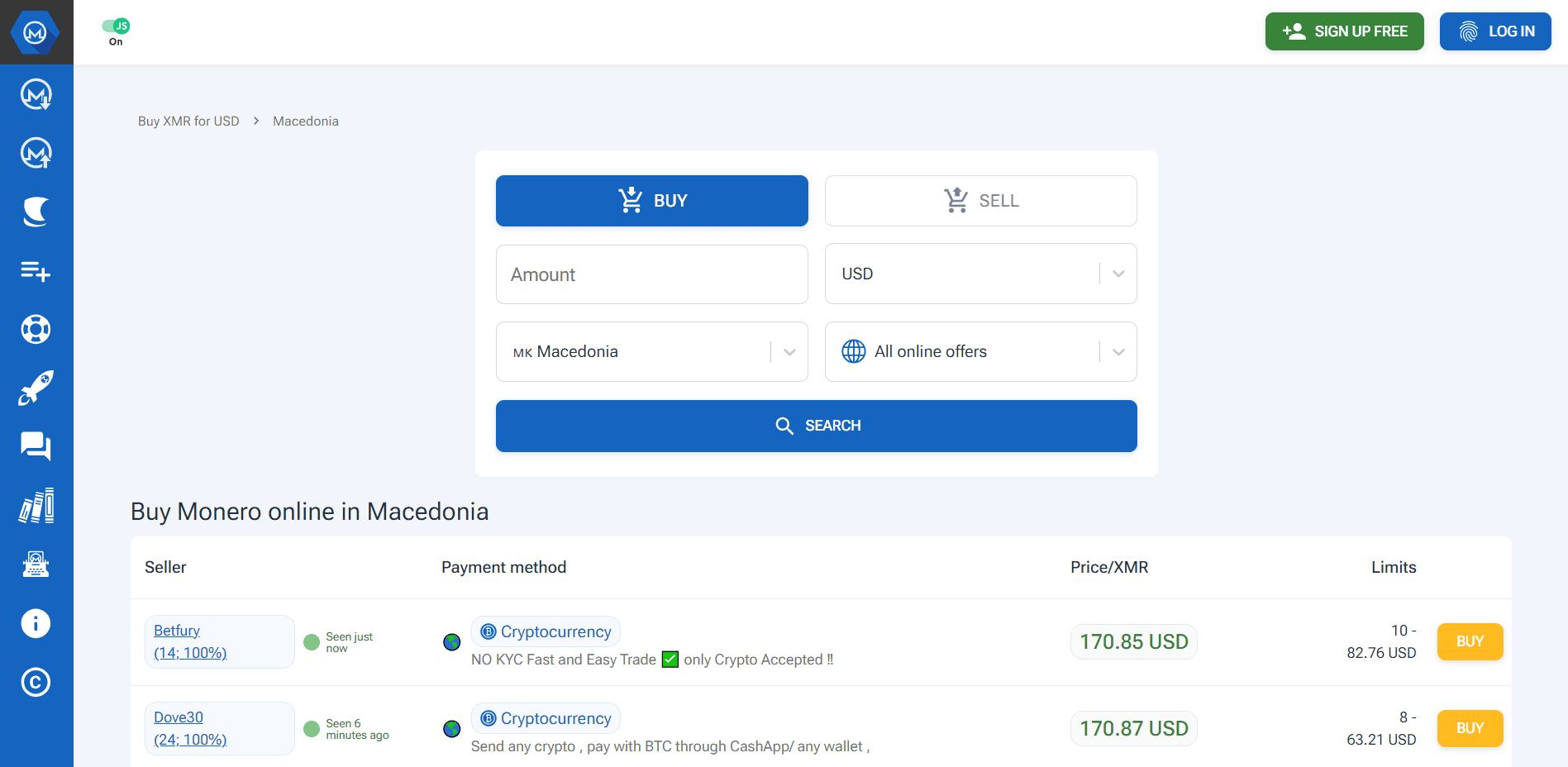Open the lifebuoy support icon in sidebar
This screenshot has width=1568, height=767.
36,329
